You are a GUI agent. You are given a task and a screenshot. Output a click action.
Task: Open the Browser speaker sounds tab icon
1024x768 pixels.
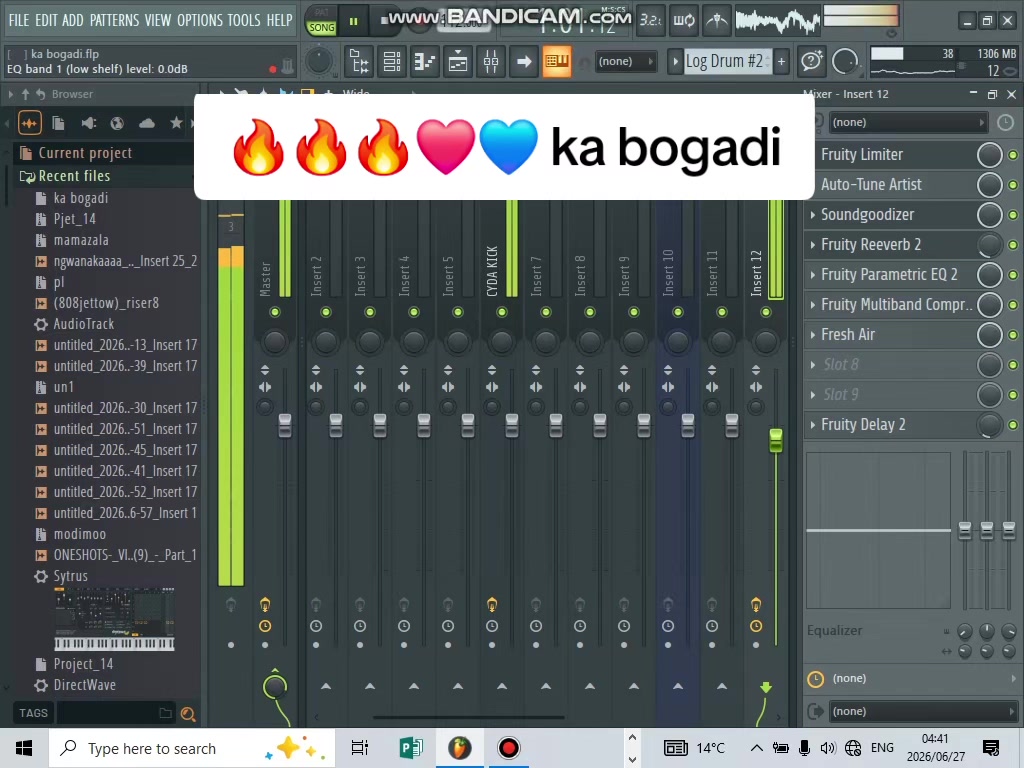[x=88, y=123]
